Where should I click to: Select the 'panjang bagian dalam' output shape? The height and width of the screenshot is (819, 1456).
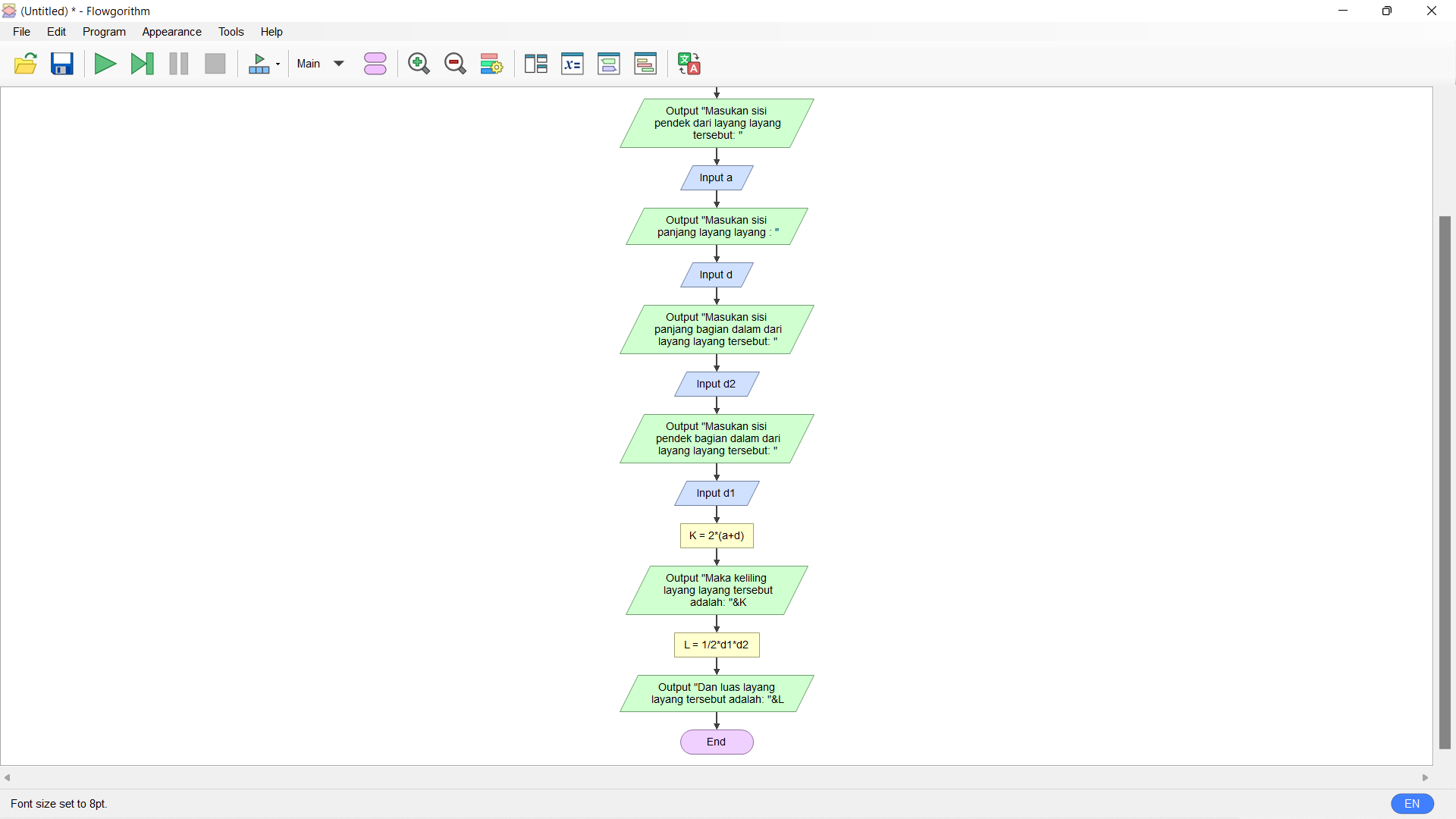[x=717, y=330]
